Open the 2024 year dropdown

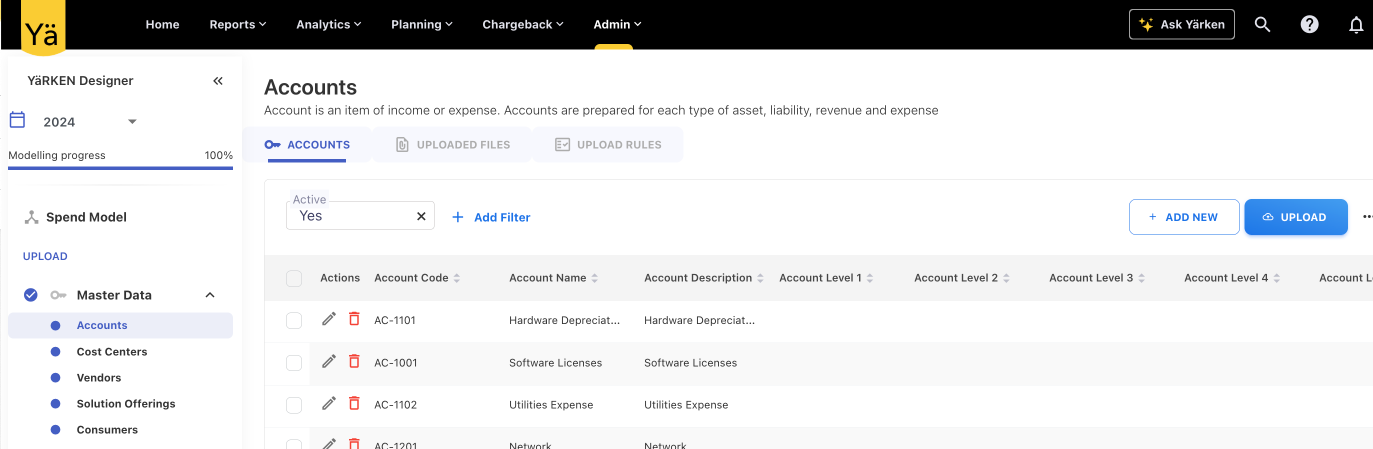[132, 122]
